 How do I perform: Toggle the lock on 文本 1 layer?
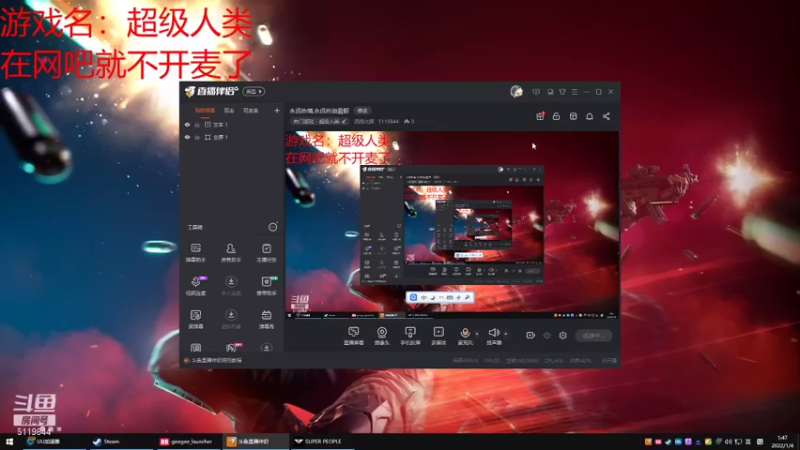[x=197, y=124]
